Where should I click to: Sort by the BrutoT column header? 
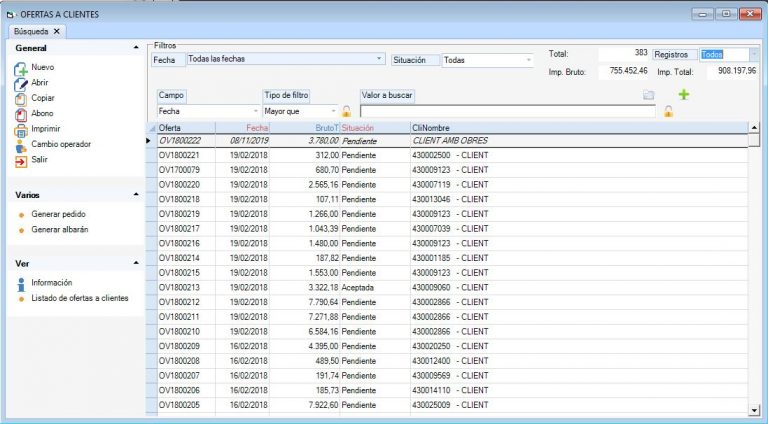tap(305, 128)
